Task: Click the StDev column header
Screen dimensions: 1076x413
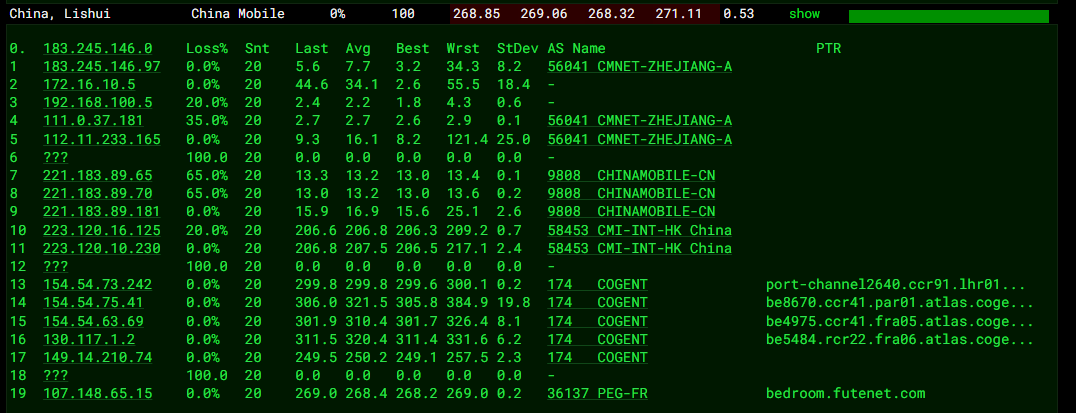Action: [517, 49]
